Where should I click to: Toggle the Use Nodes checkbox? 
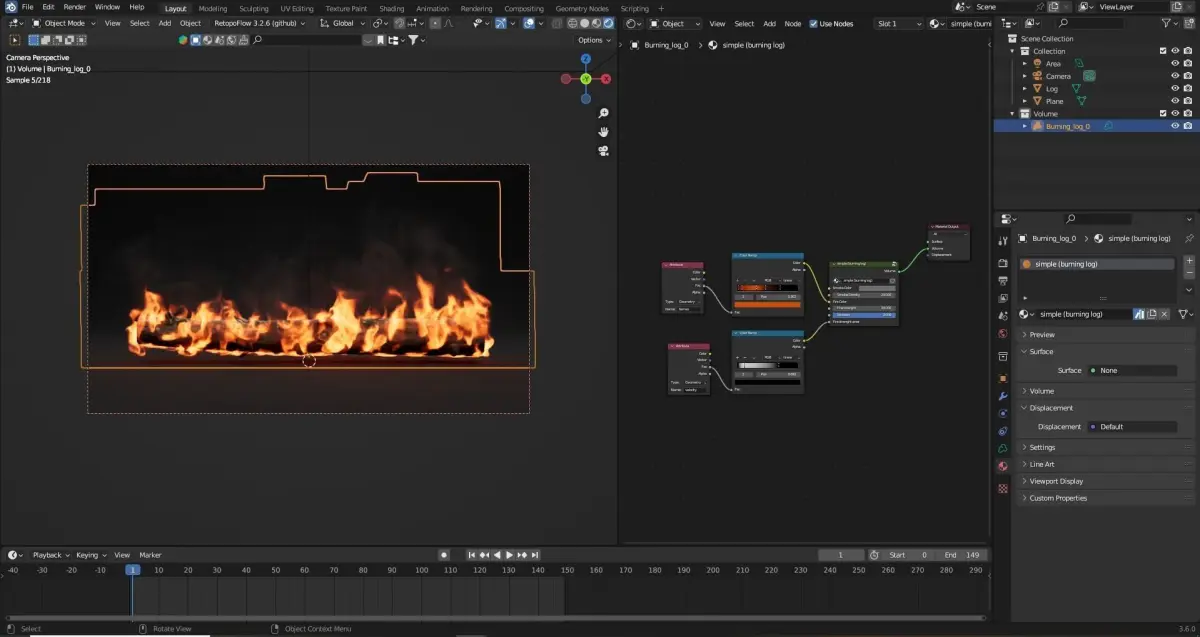tap(813, 23)
